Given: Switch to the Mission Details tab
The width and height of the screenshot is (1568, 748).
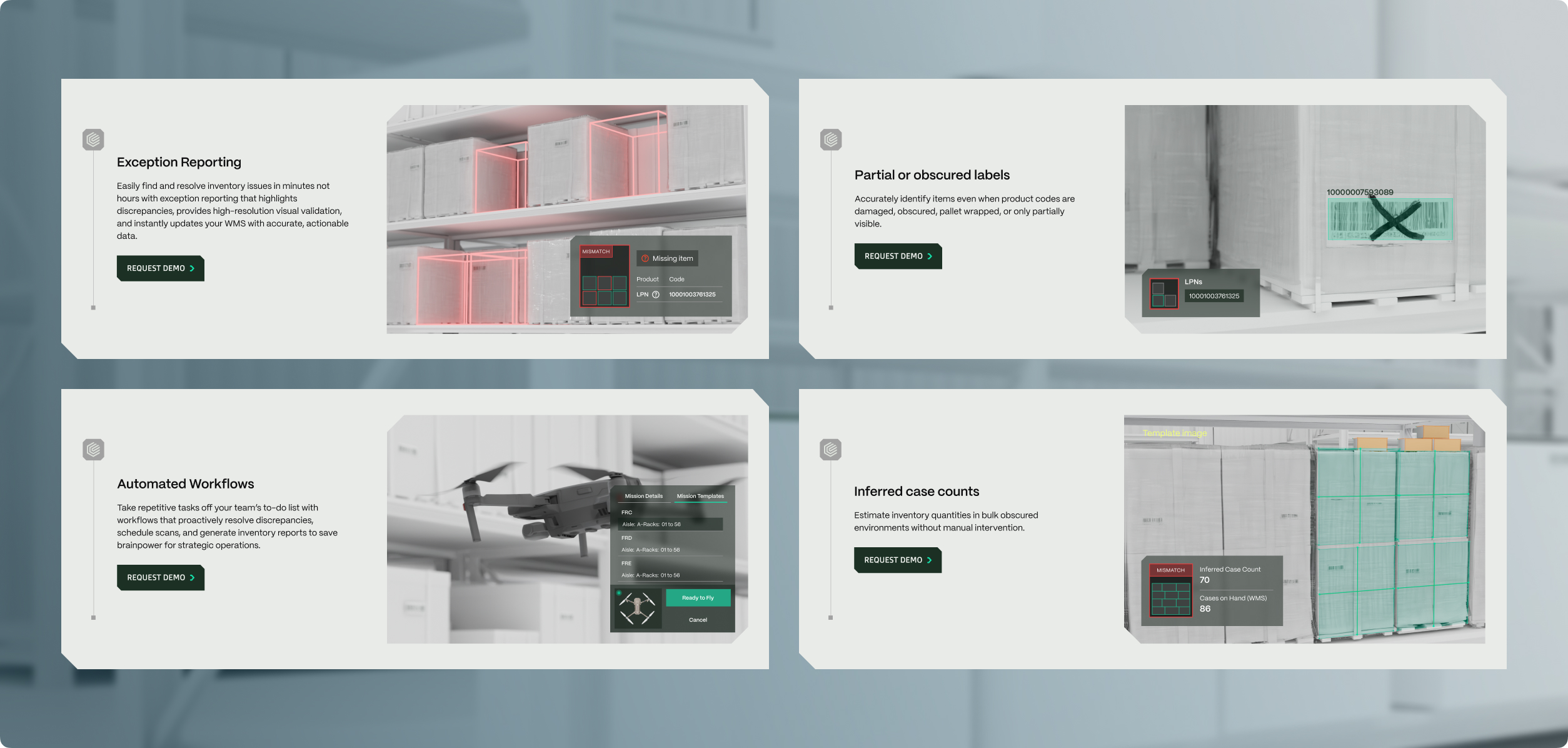Looking at the screenshot, I should [x=643, y=496].
